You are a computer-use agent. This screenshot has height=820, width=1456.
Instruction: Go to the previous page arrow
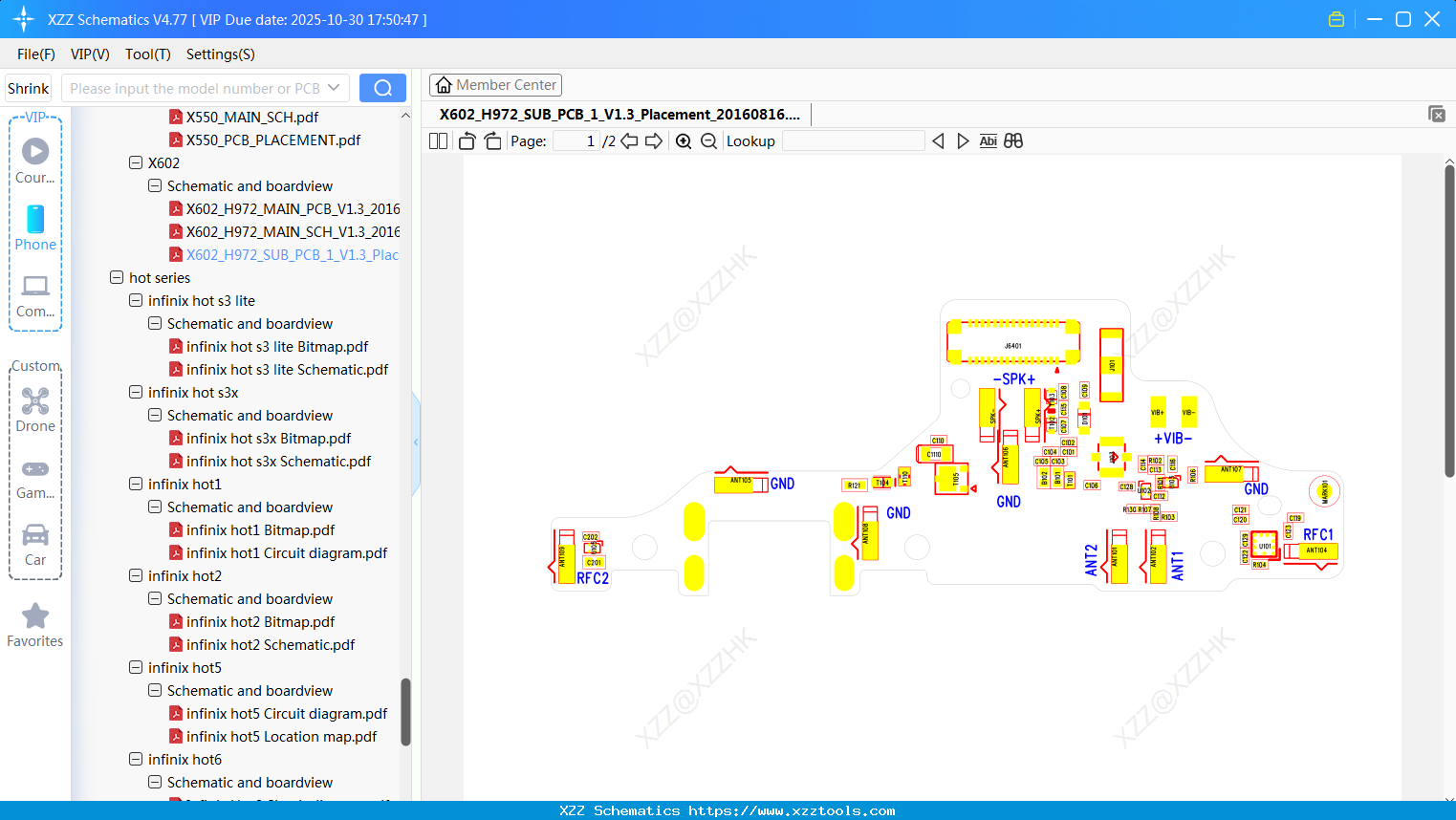(629, 141)
